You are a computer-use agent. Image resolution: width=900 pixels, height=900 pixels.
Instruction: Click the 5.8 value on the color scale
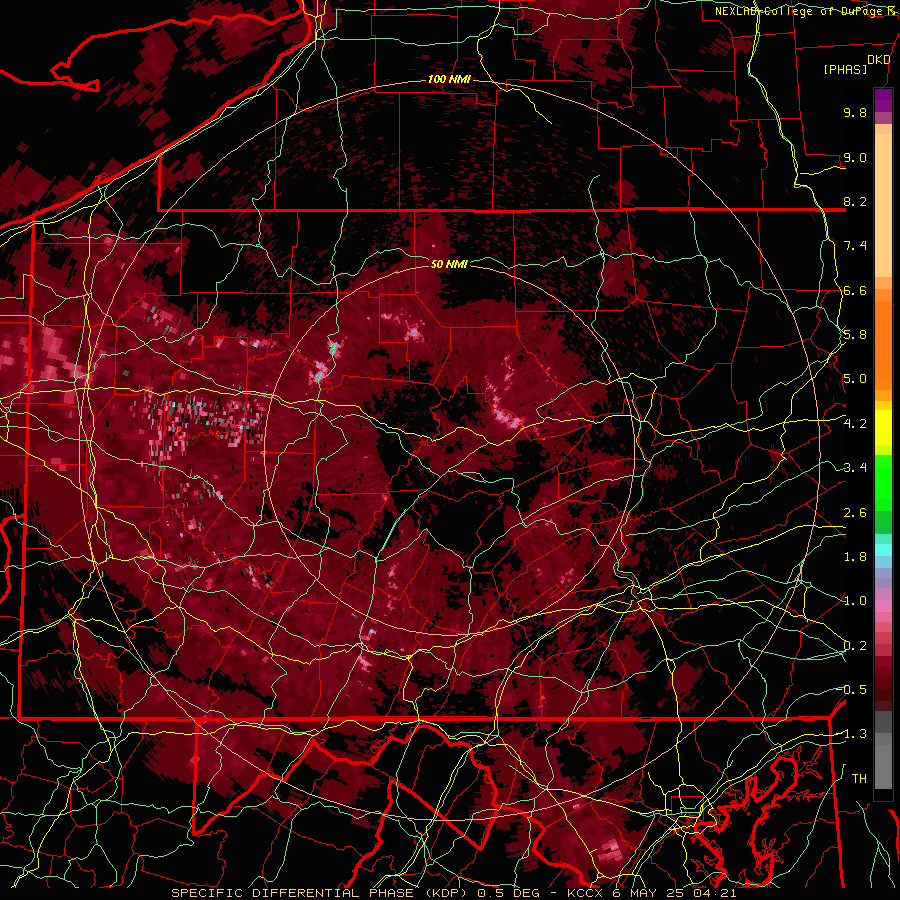[x=855, y=335]
